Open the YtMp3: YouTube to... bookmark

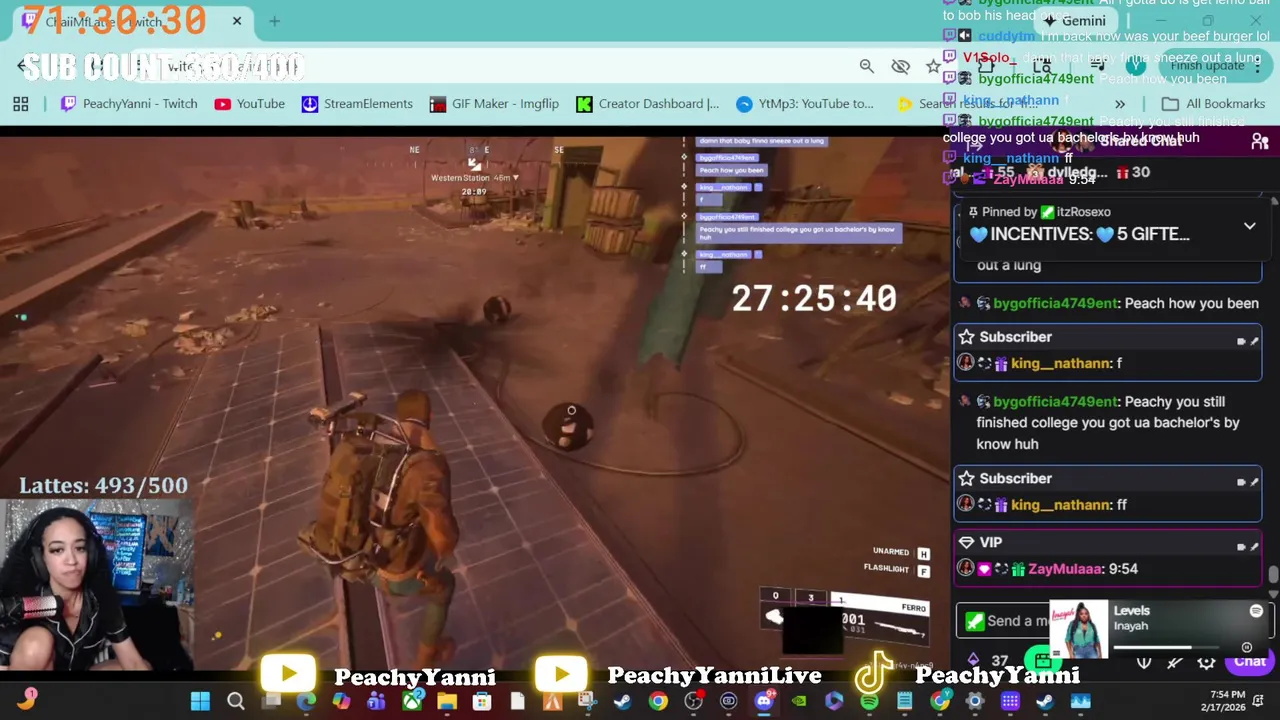(805, 104)
